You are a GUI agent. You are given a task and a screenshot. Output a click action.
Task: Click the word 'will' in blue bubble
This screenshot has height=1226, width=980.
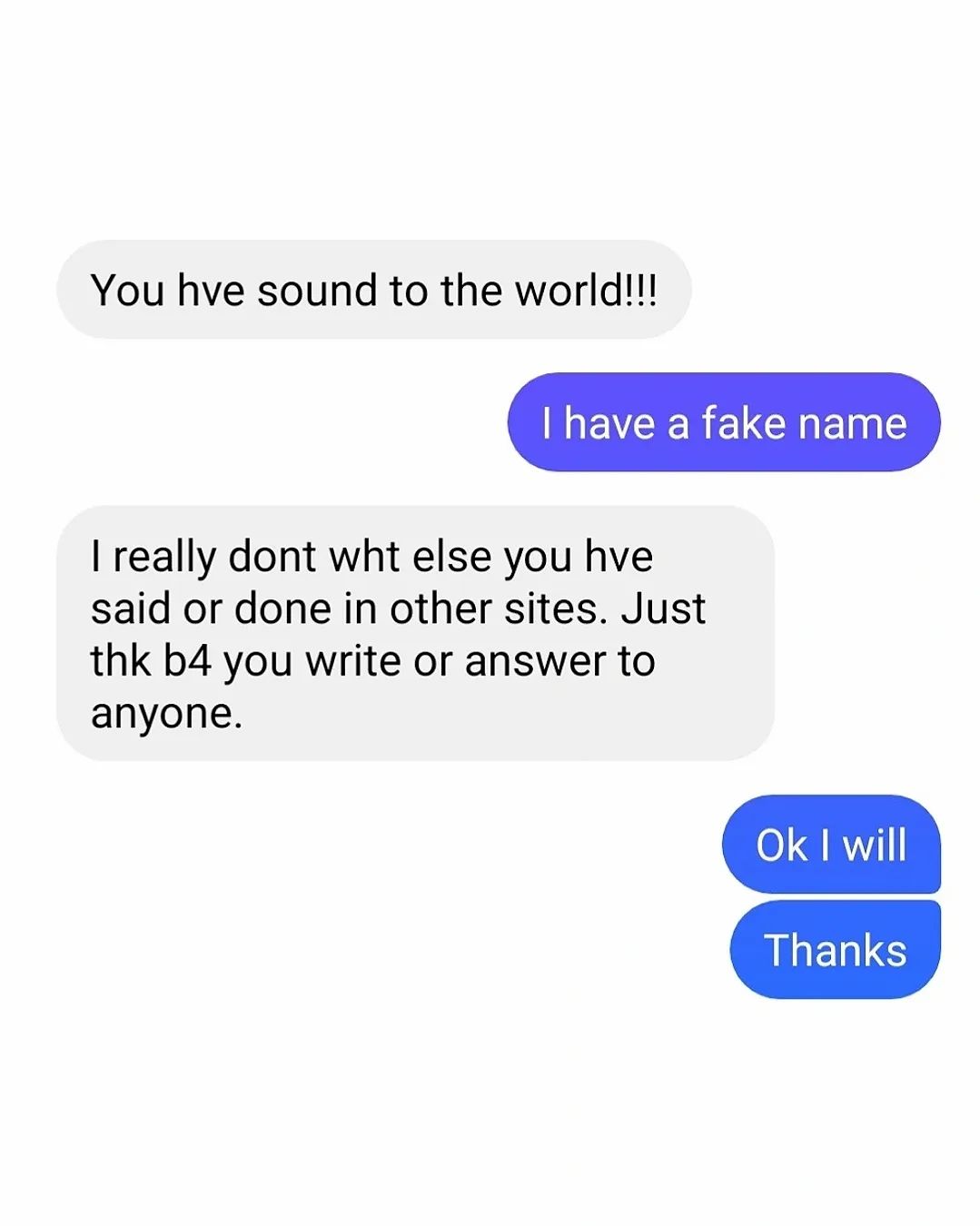pyautogui.click(x=875, y=845)
